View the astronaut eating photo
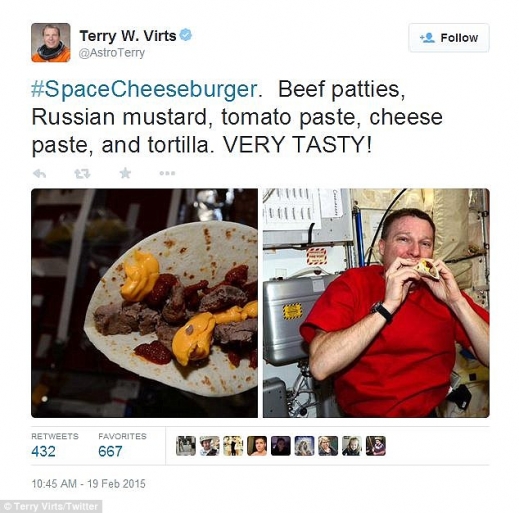The height and width of the screenshot is (513, 519). tap(376, 303)
